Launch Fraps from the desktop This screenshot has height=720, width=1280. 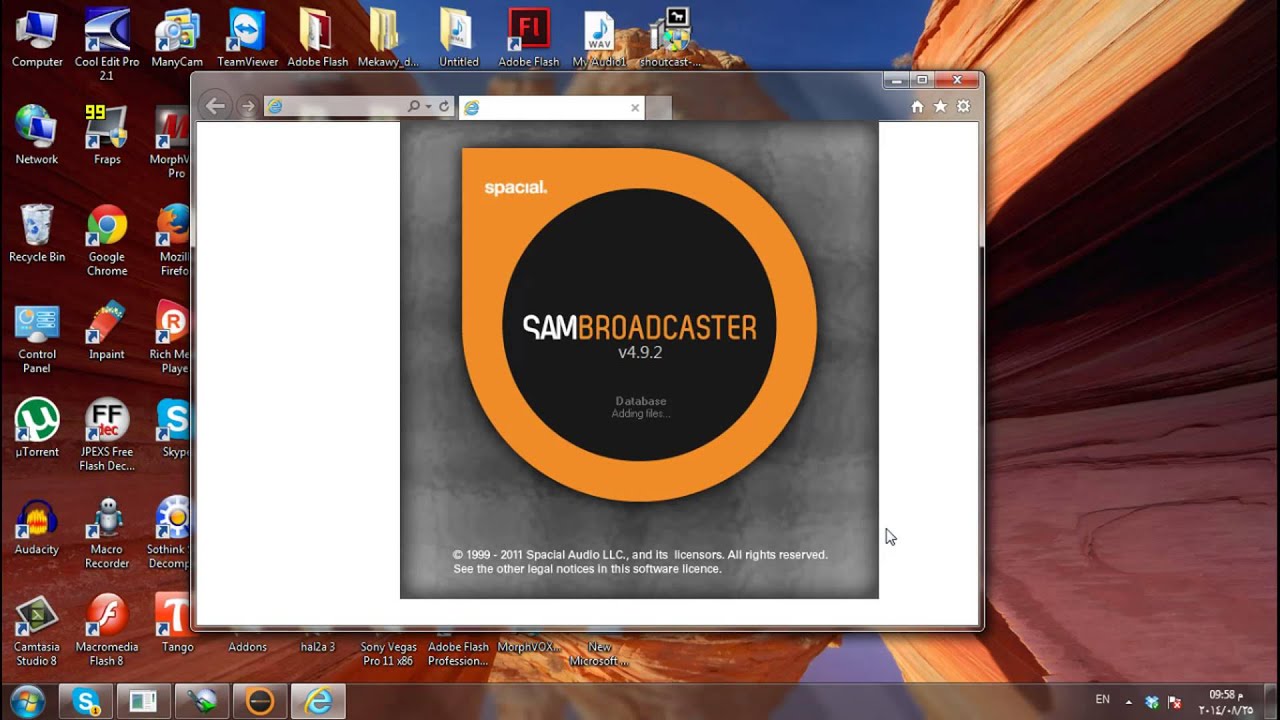(x=107, y=135)
